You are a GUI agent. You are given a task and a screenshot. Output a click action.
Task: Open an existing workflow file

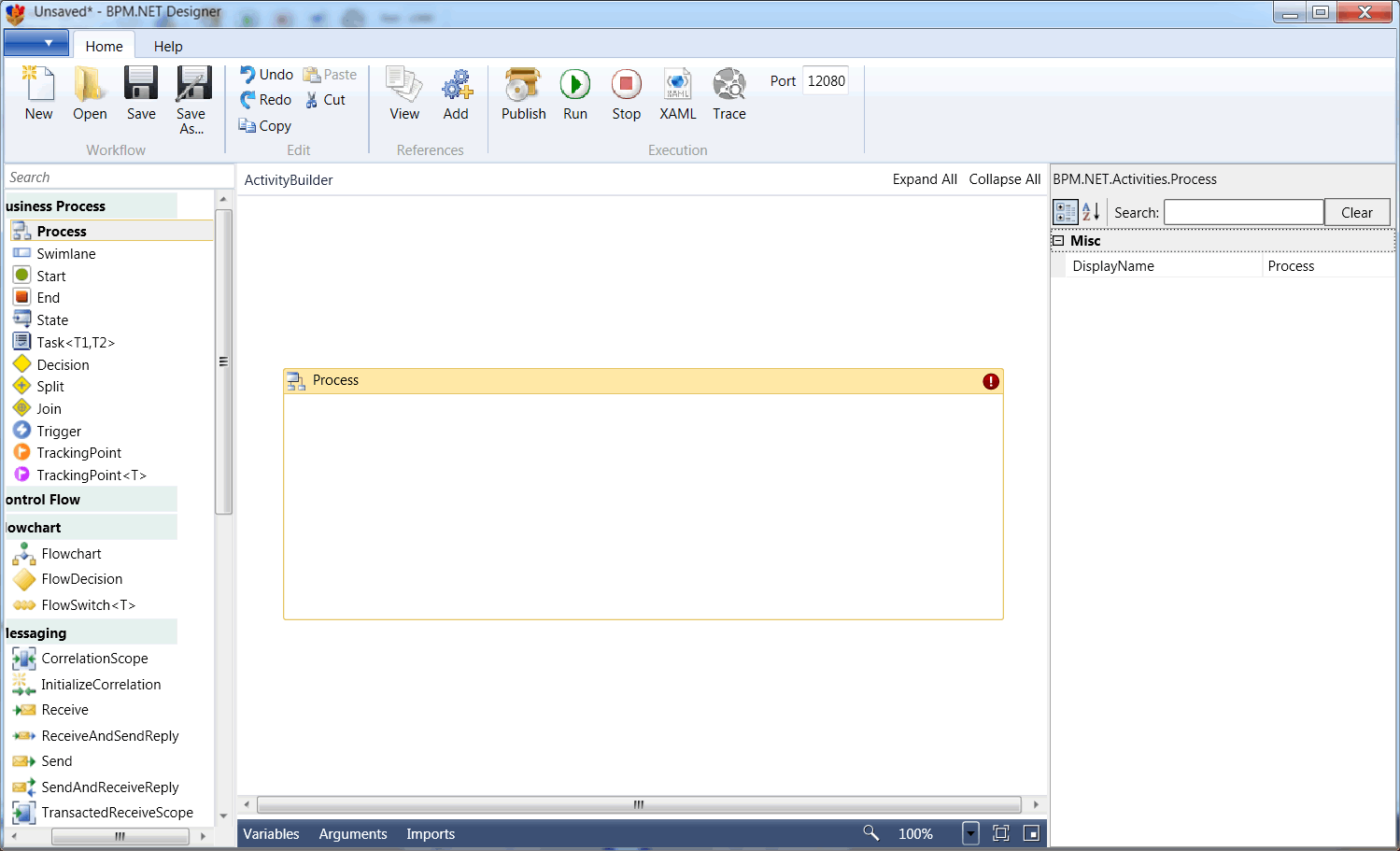[90, 93]
